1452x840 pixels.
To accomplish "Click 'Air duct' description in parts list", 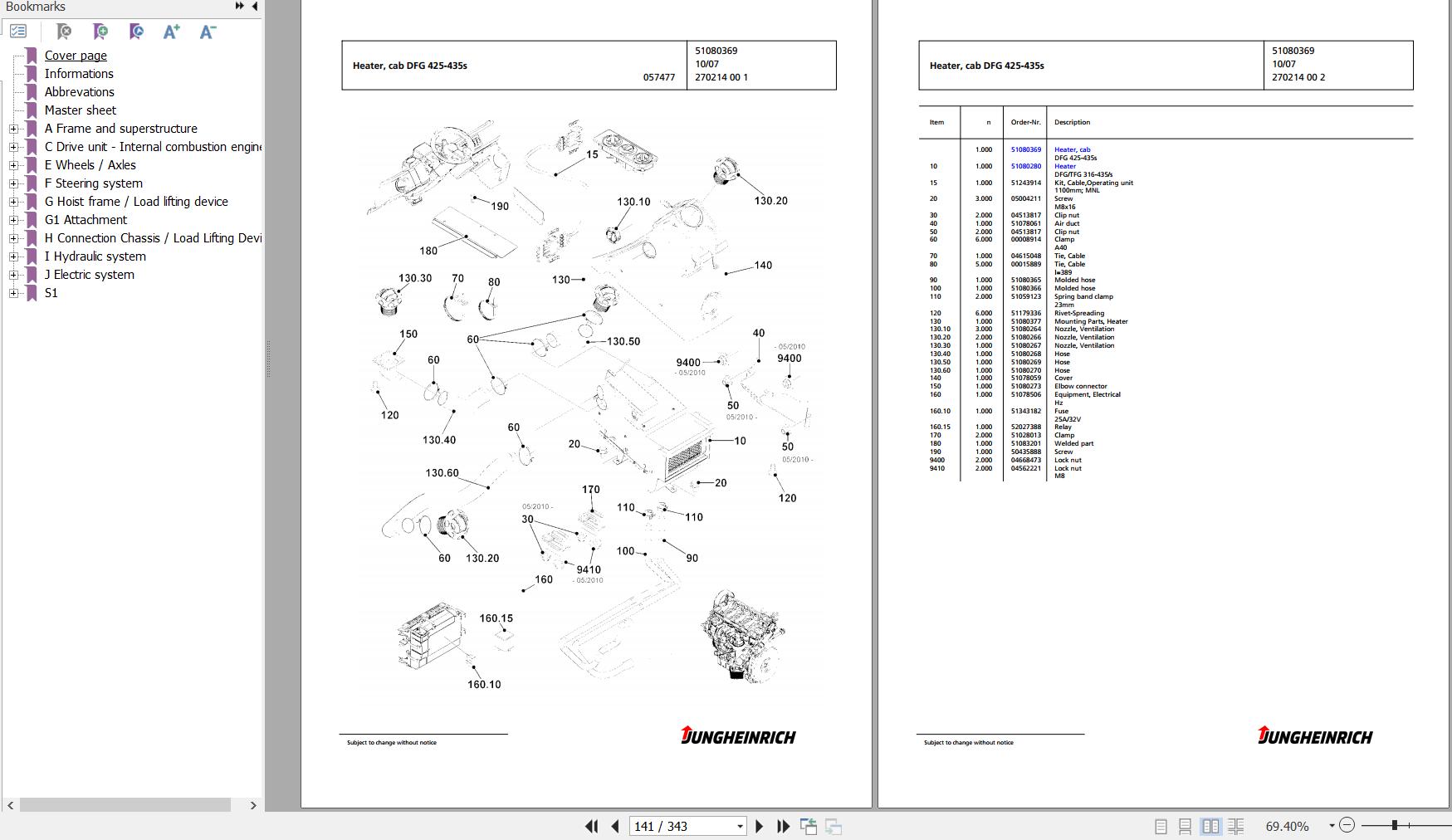I will point(1067,223).
